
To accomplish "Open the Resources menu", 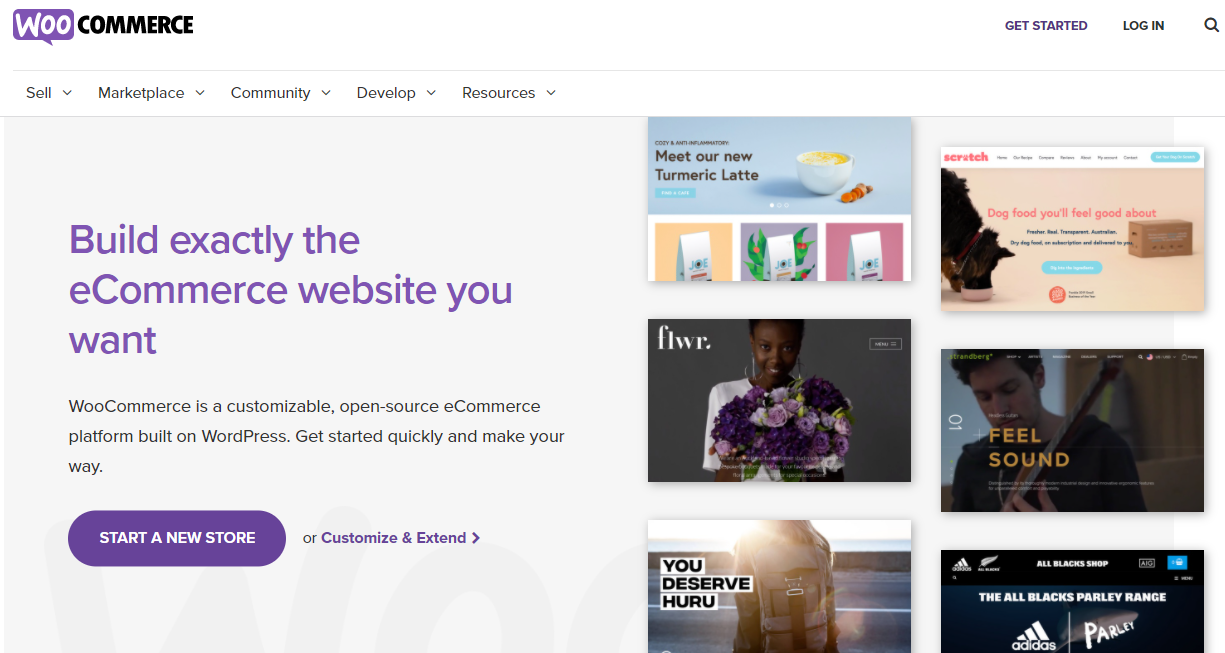I will [509, 93].
